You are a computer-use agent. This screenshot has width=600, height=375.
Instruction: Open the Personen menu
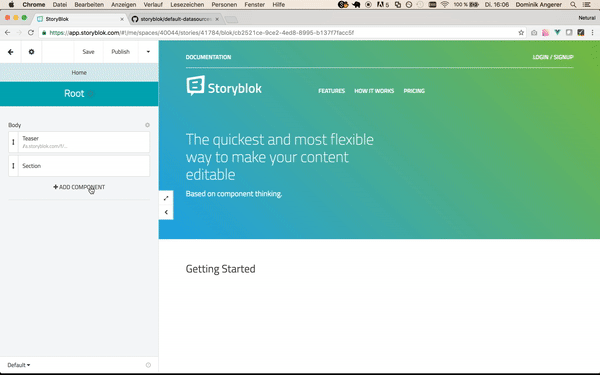[x=224, y=5]
